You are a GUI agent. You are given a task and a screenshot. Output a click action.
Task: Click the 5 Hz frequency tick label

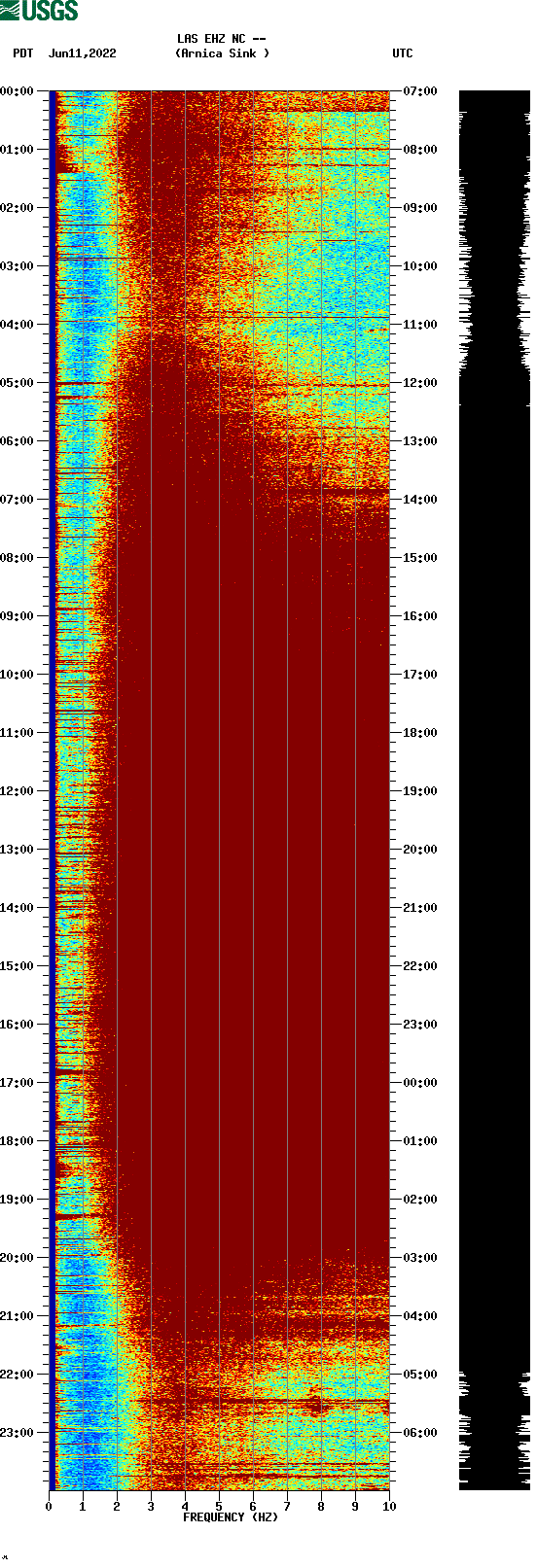click(219, 1507)
